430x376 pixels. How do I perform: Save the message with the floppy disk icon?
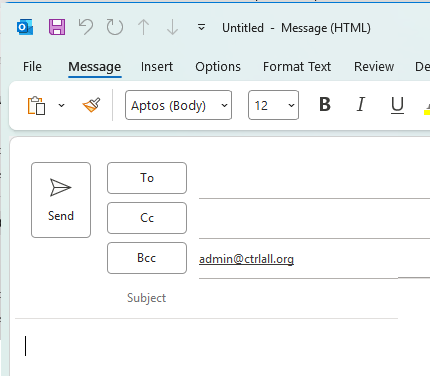pos(57,27)
